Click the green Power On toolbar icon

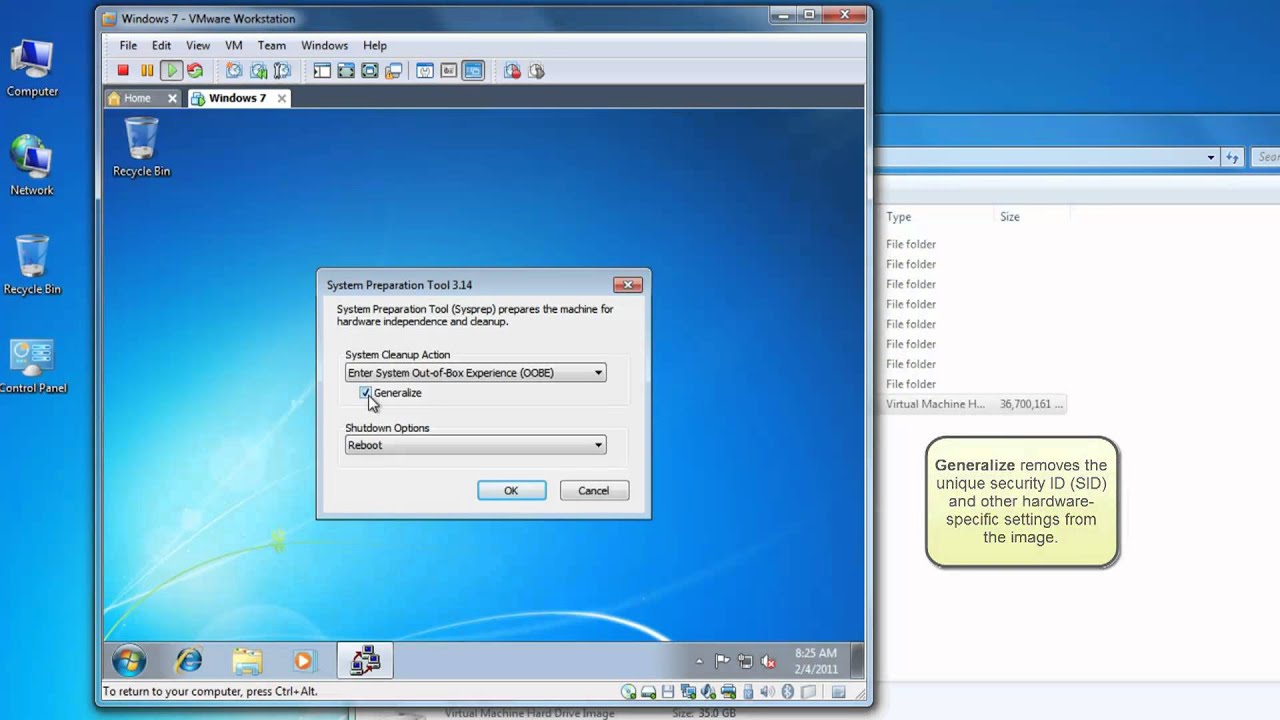(x=171, y=71)
